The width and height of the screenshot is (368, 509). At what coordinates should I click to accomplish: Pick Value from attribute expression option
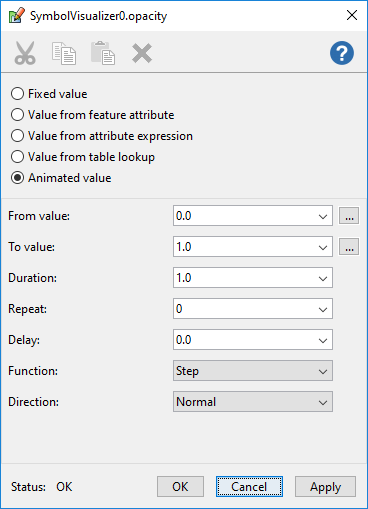click(x=102, y=136)
